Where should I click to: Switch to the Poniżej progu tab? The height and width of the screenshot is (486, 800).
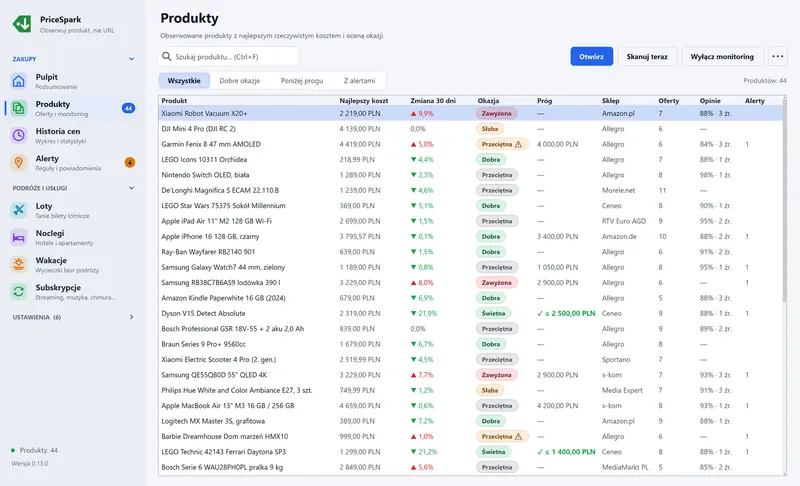302,81
